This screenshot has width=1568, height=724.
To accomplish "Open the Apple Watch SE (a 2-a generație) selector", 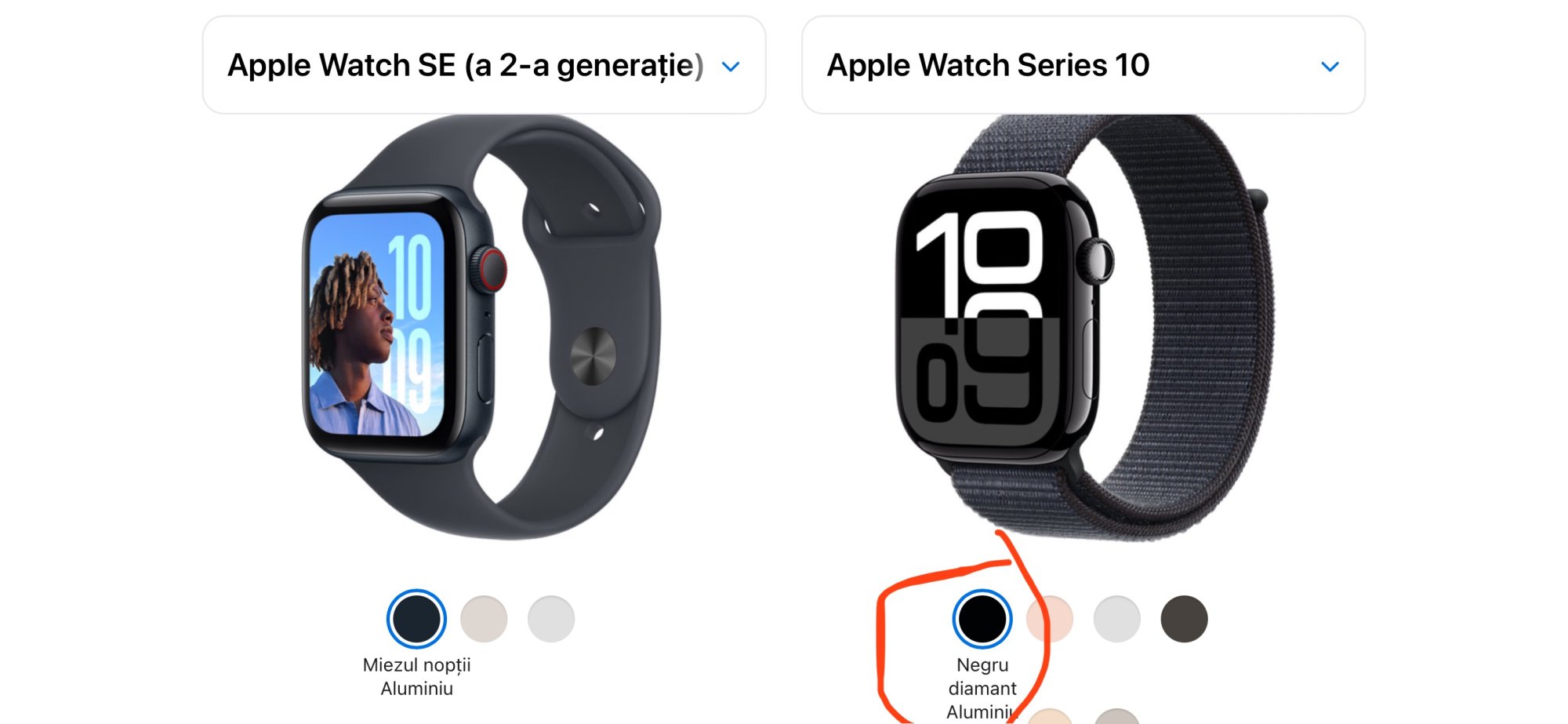I will 484,65.
